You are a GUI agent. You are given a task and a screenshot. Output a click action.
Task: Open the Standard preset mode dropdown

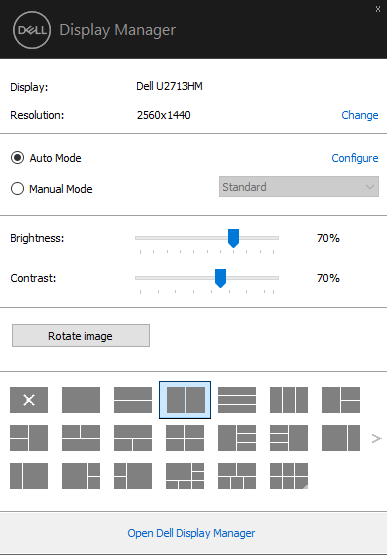[x=299, y=187]
